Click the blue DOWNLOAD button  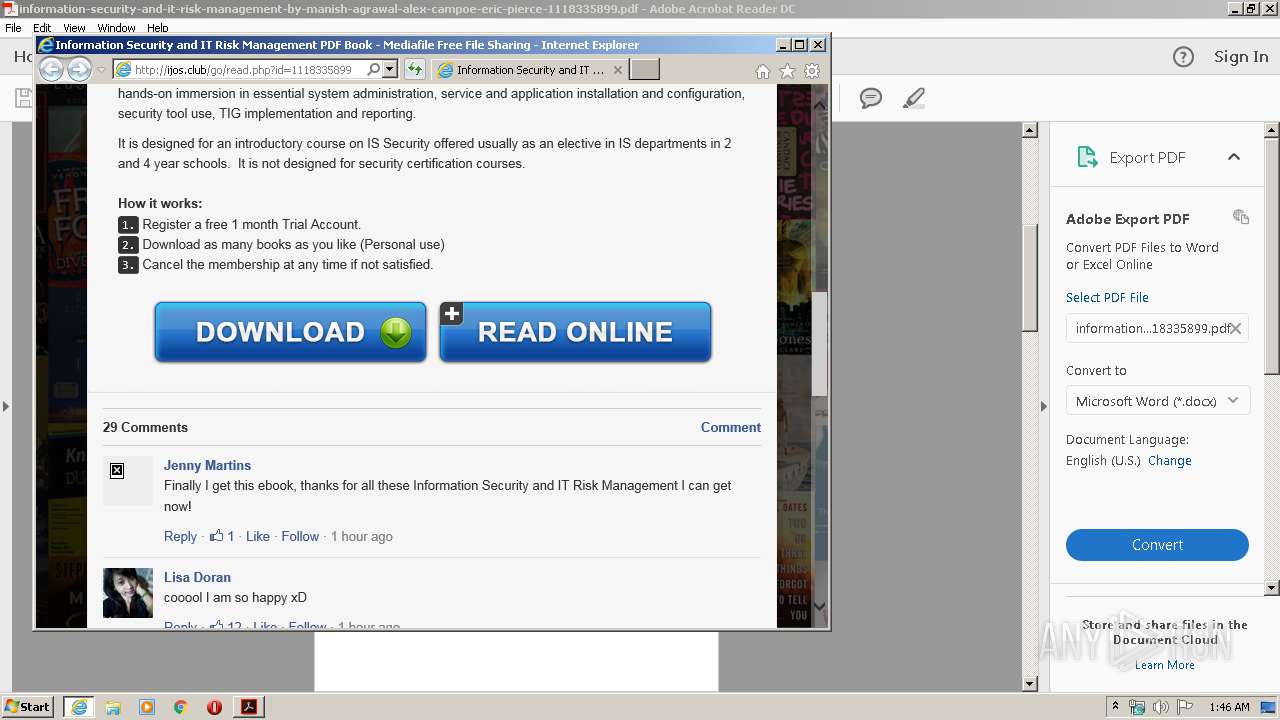pos(291,332)
